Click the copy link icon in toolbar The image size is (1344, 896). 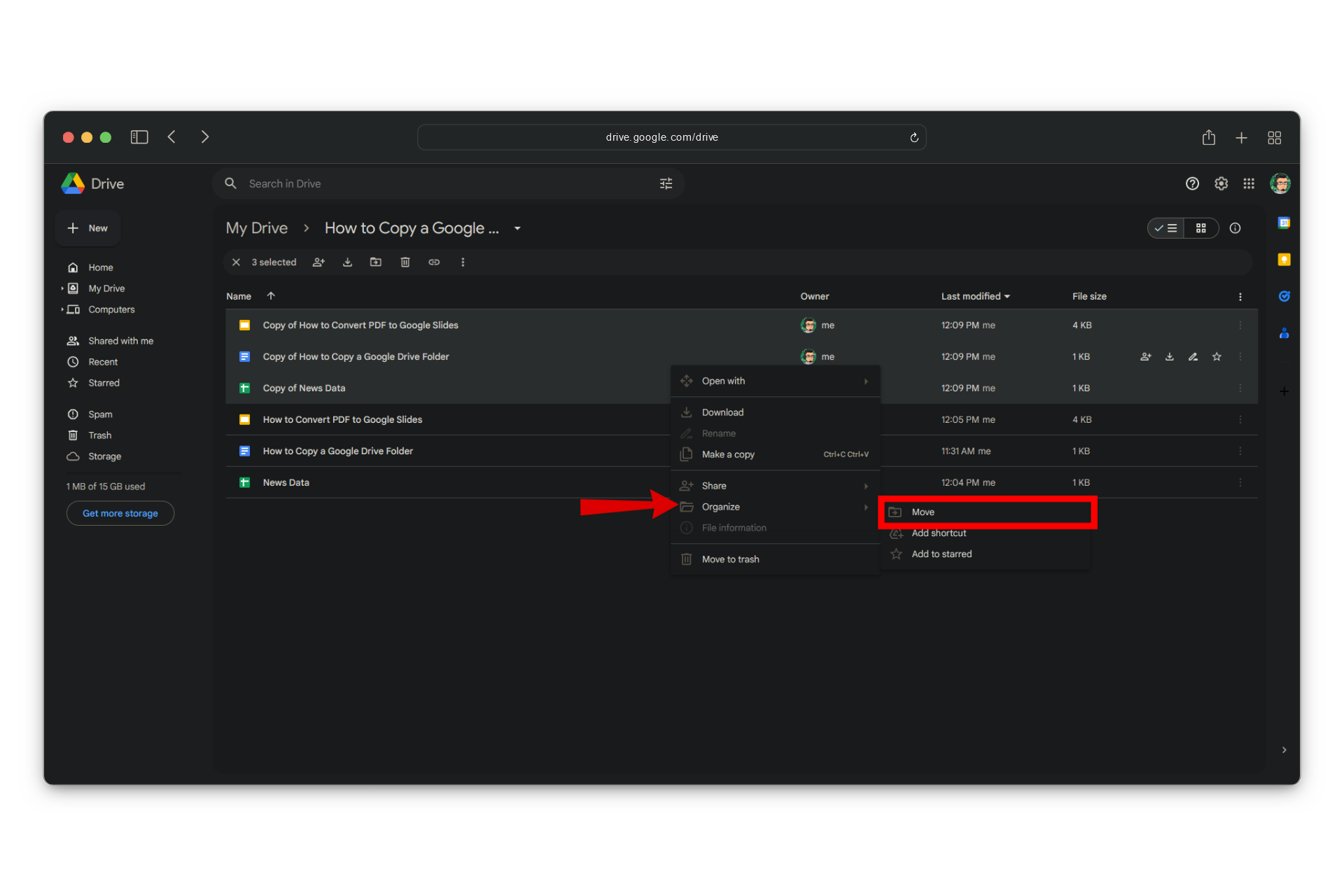pyautogui.click(x=434, y=262)
